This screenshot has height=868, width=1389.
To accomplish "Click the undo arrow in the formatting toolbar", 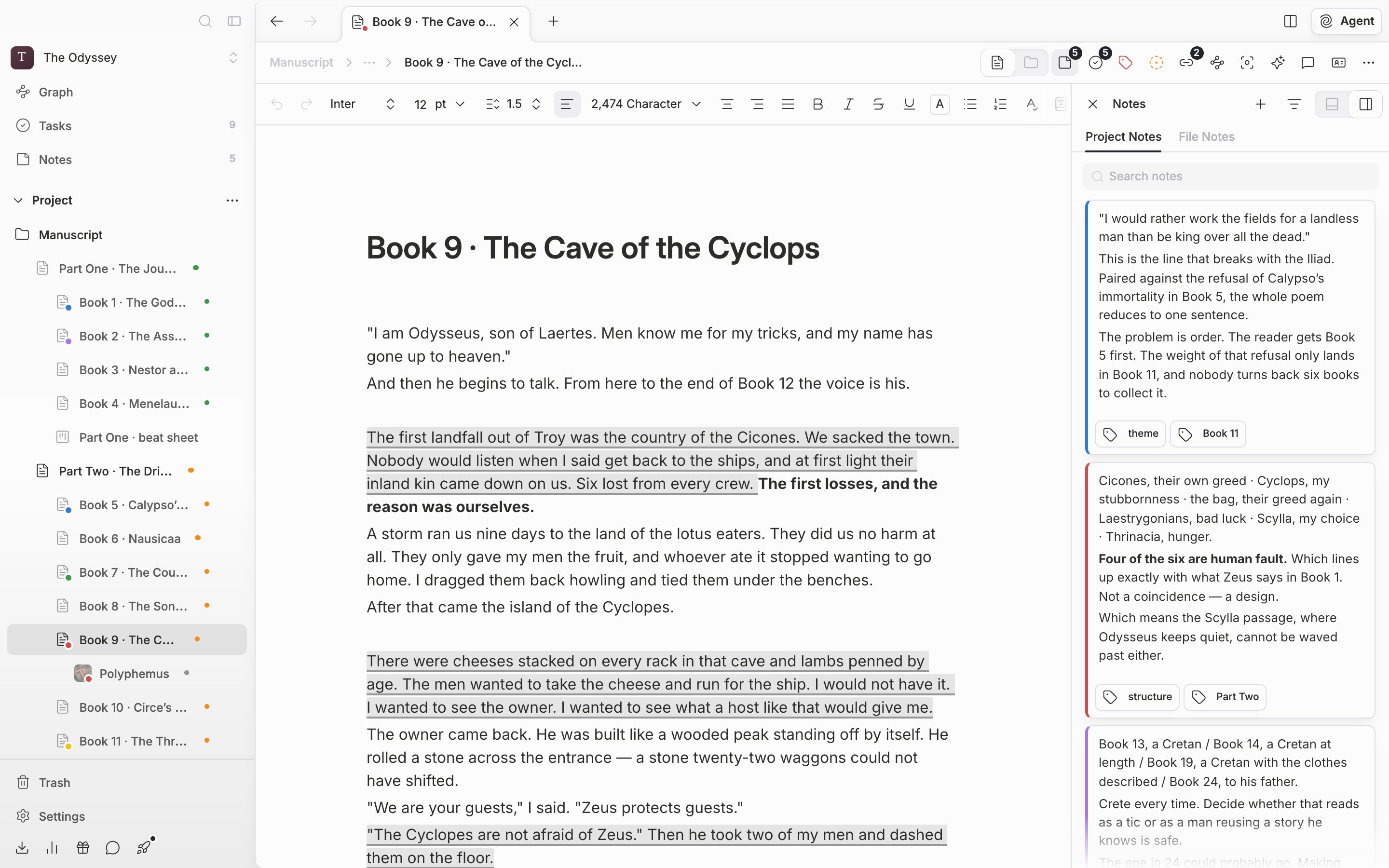I will tap(277, 104).
